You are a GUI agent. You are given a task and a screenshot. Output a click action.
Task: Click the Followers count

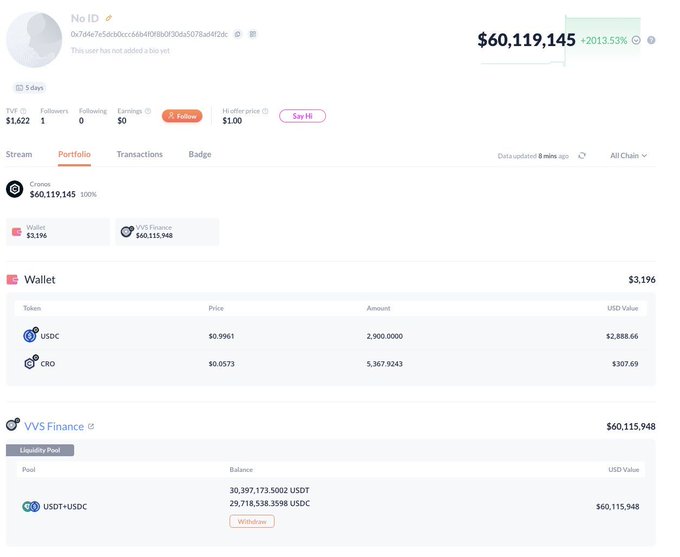click(42, 121)
